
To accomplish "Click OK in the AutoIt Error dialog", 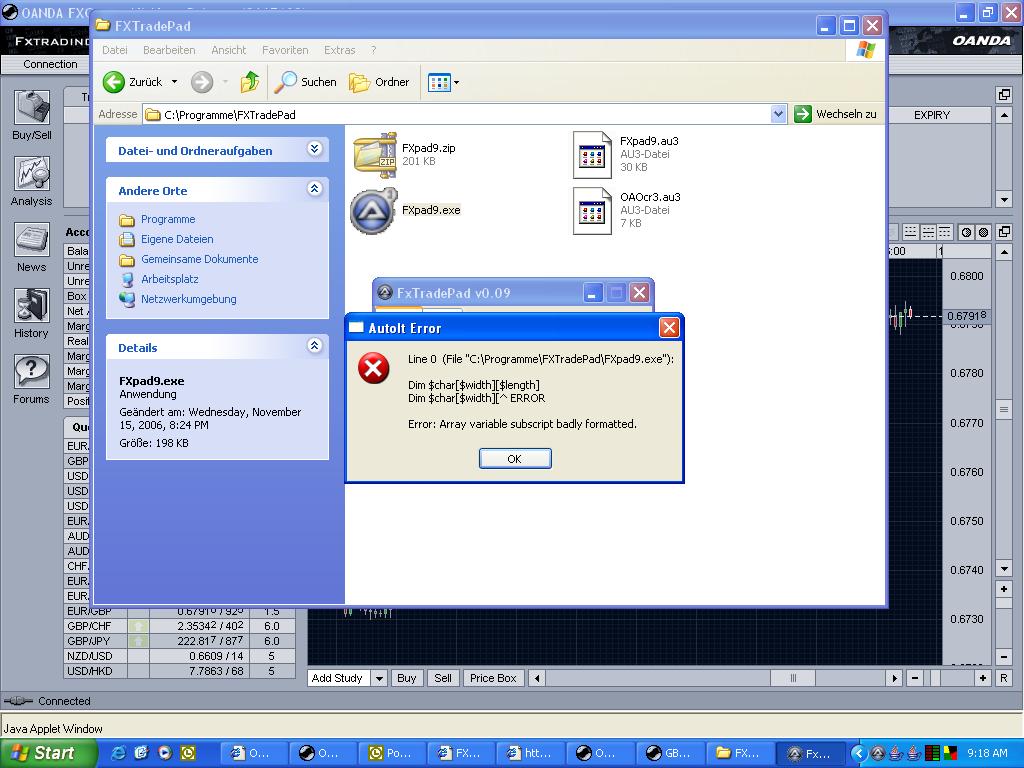I will [x=515, y=459].
